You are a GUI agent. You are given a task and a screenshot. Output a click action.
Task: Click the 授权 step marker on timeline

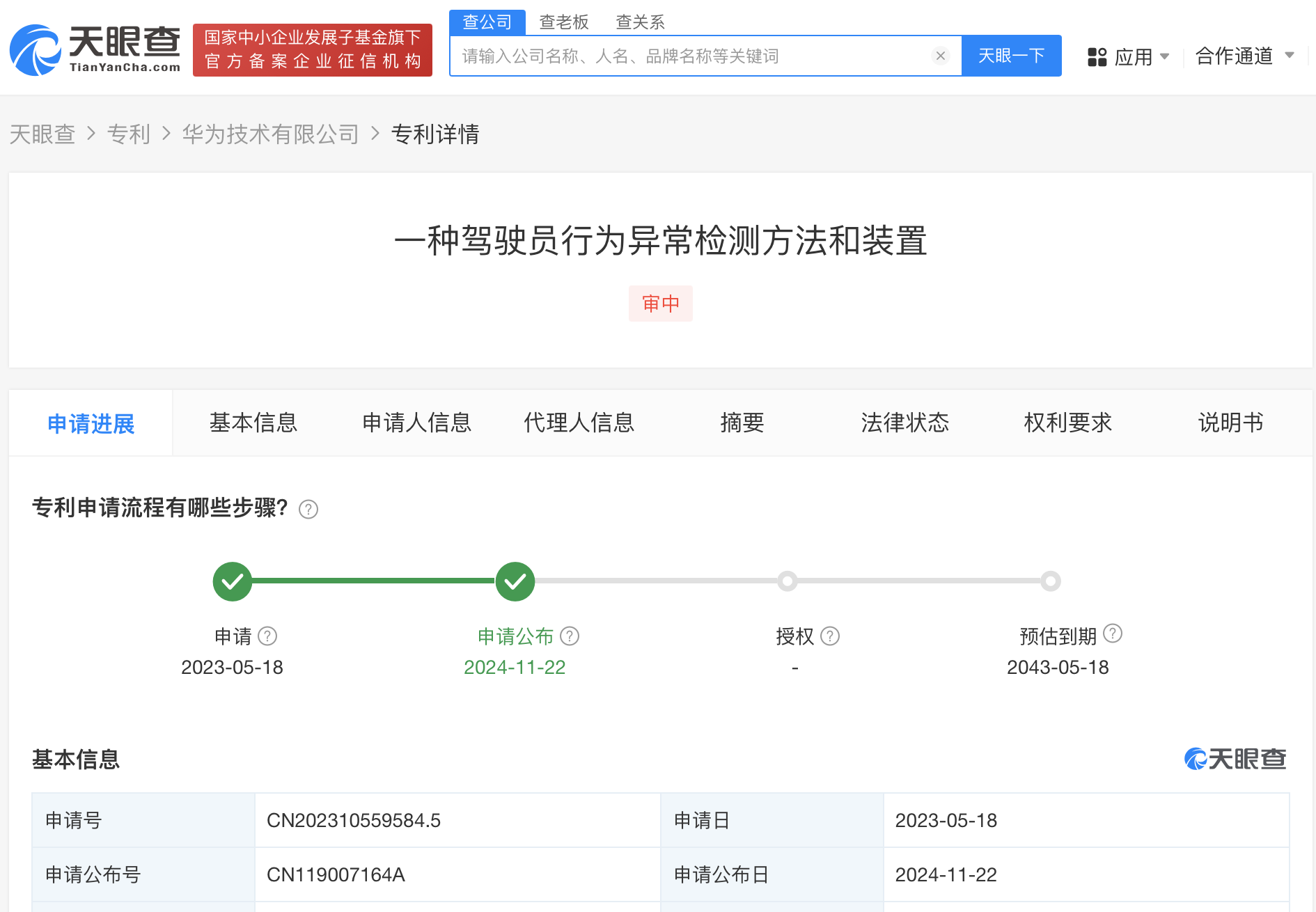788,581
